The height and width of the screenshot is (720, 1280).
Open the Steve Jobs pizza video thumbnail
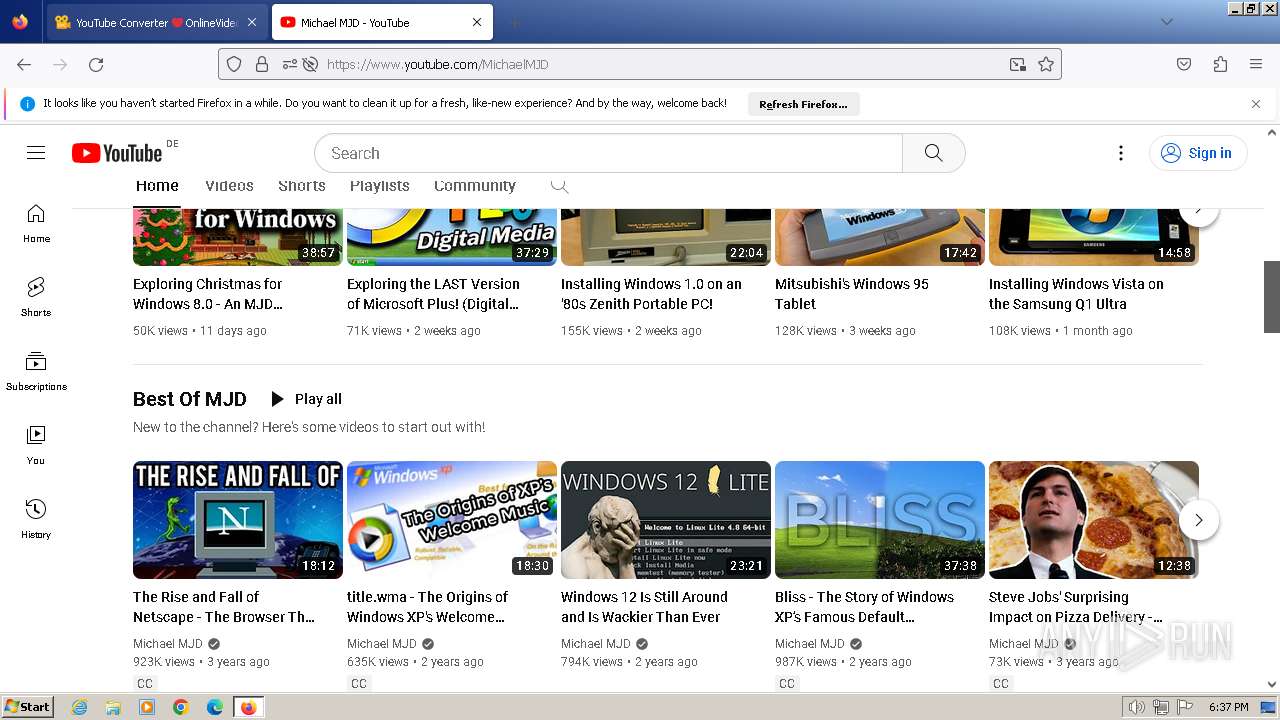tap(1094, 520)
